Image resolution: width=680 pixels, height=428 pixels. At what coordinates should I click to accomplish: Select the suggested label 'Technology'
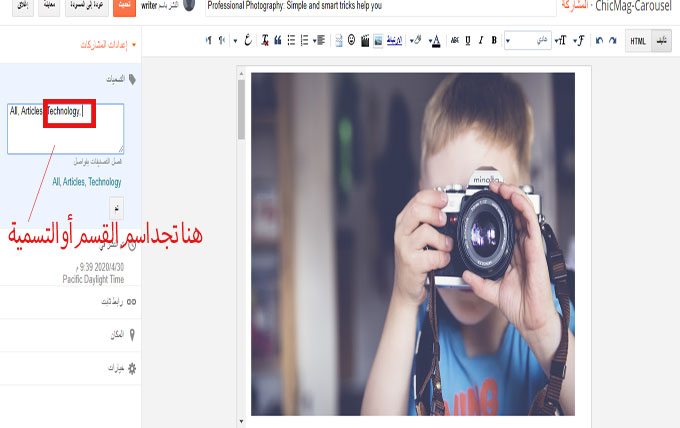(x=105, y=182)
